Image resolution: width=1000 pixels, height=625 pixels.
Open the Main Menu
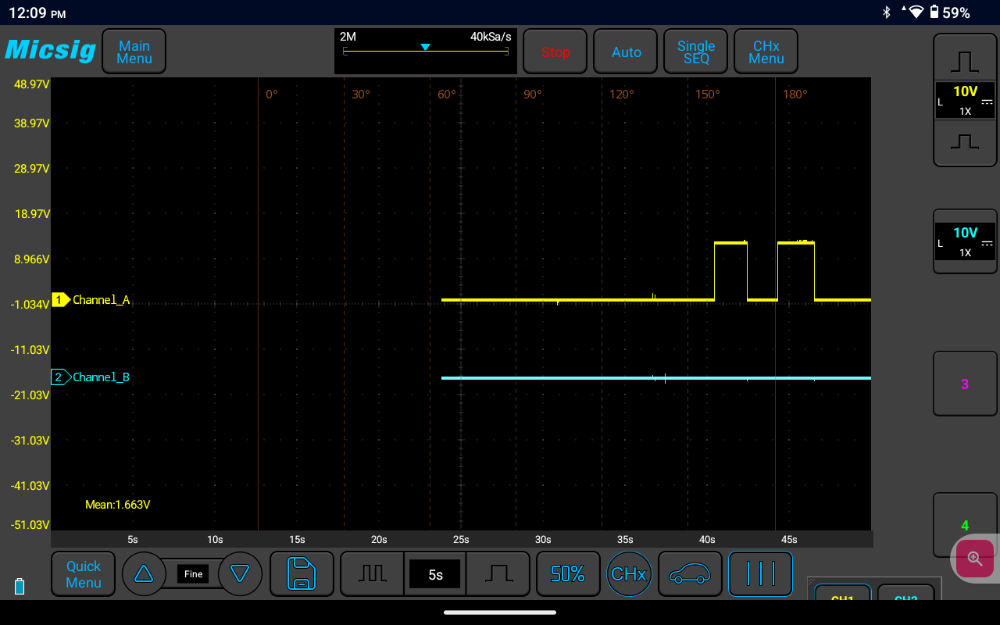click(x=134, y=52)
